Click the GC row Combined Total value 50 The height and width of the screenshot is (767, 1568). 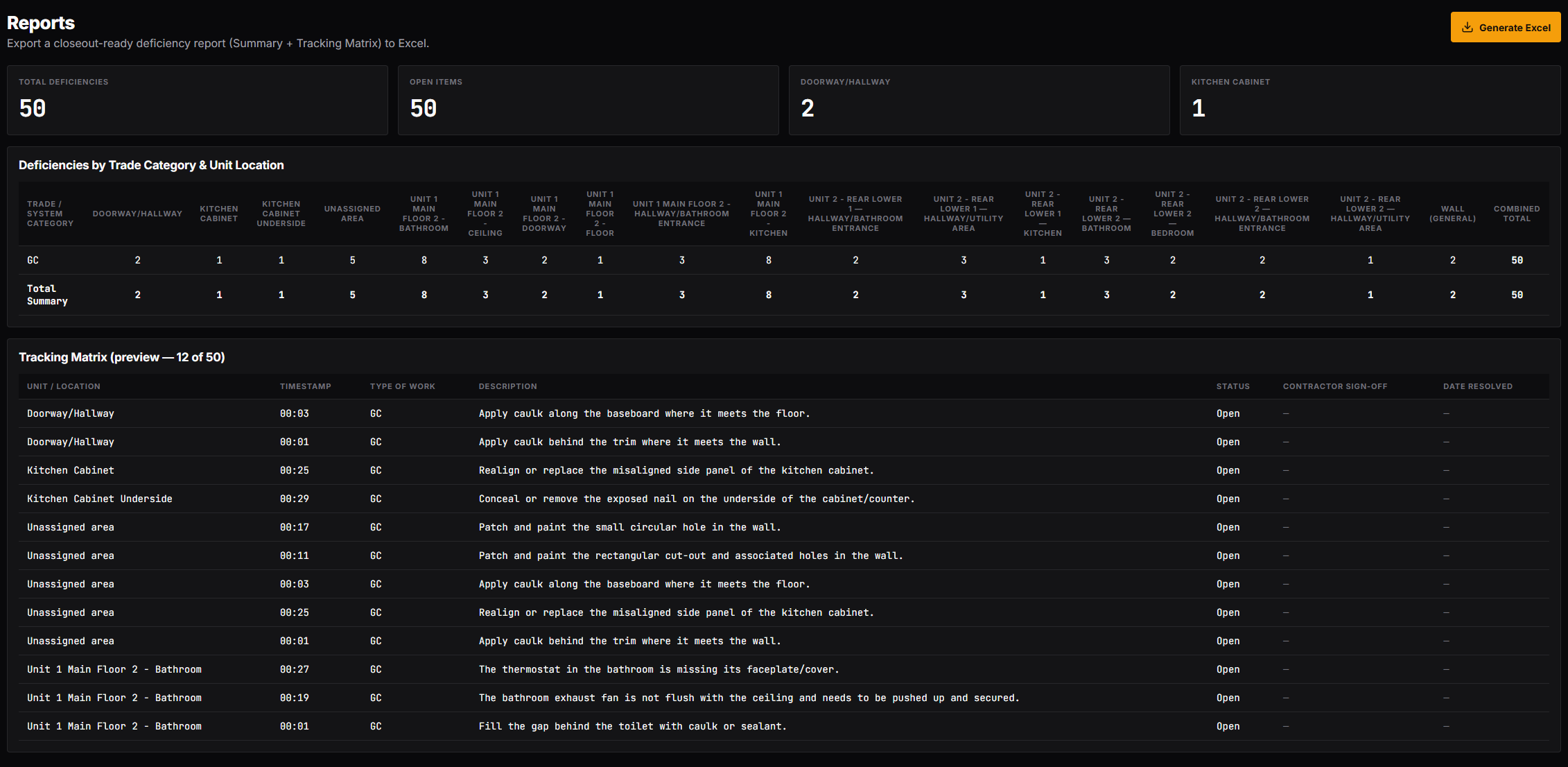1517,260
